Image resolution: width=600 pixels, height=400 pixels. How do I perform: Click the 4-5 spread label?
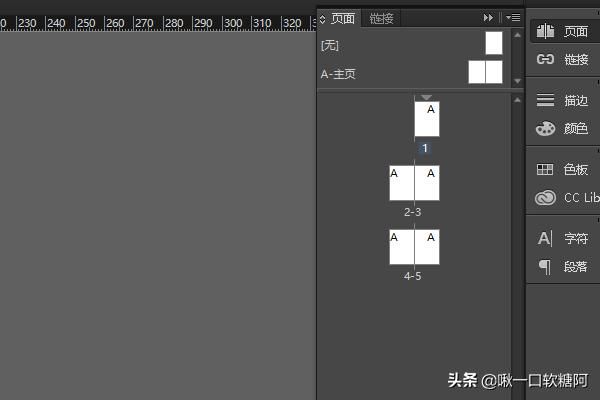coord(412,276)
